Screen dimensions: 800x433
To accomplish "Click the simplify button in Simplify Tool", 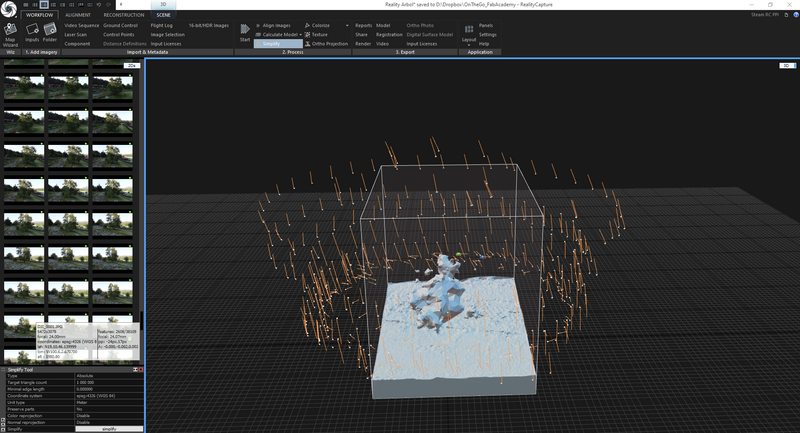I will click(109, 429).
